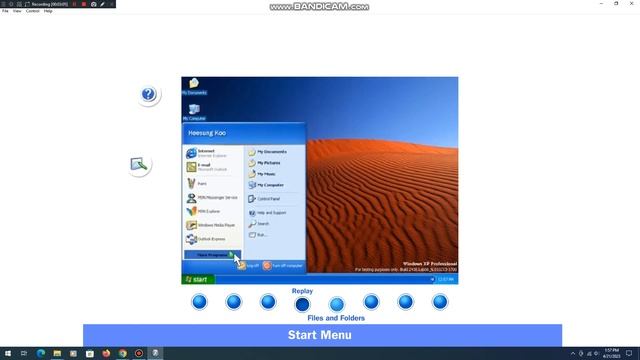Click the Bandicam pencil draw icon

(x=102, y=4)
